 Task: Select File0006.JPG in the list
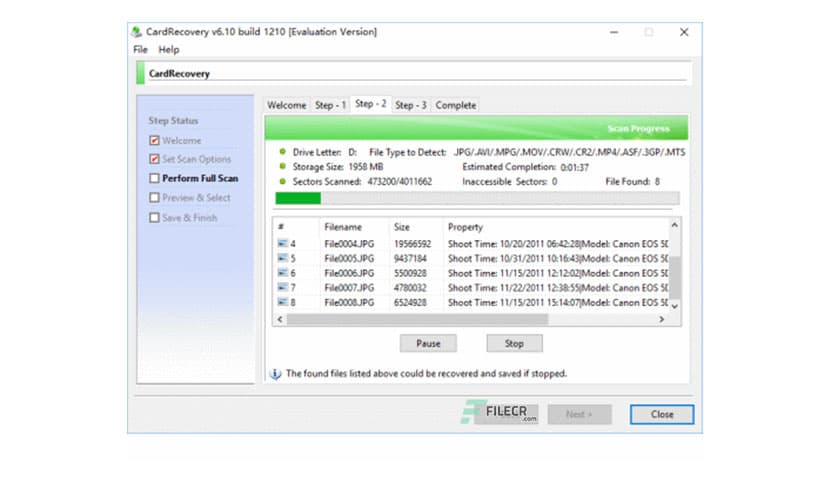click(x=349, y=273)
